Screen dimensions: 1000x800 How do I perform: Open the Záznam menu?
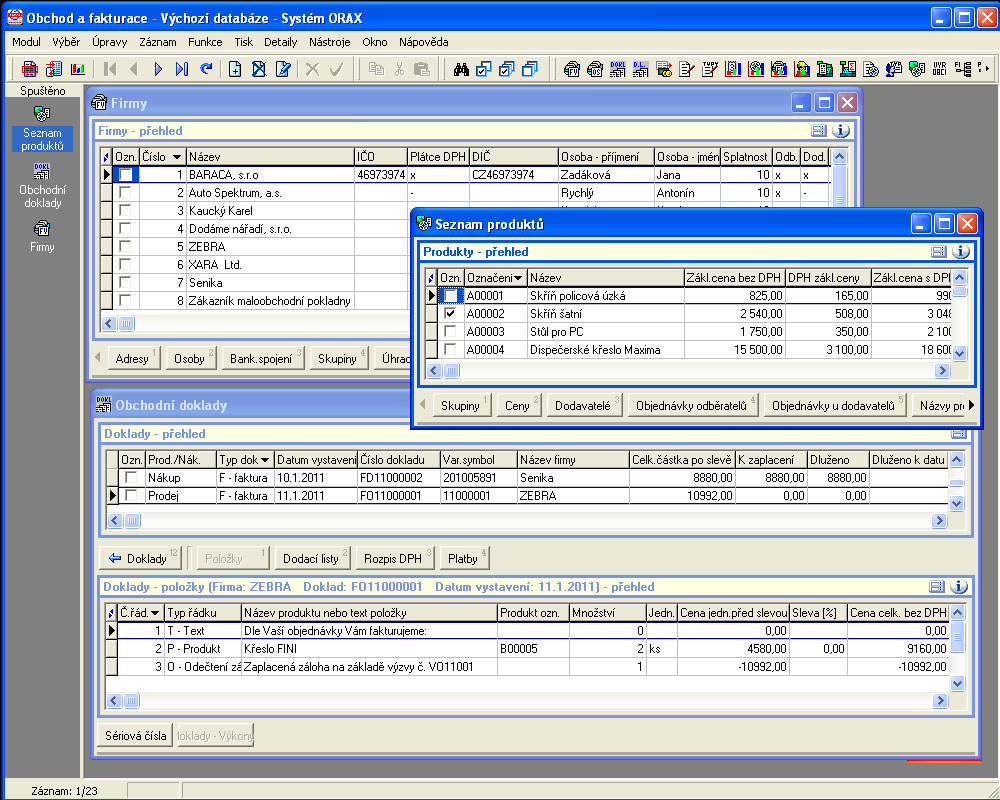[158, 42]
